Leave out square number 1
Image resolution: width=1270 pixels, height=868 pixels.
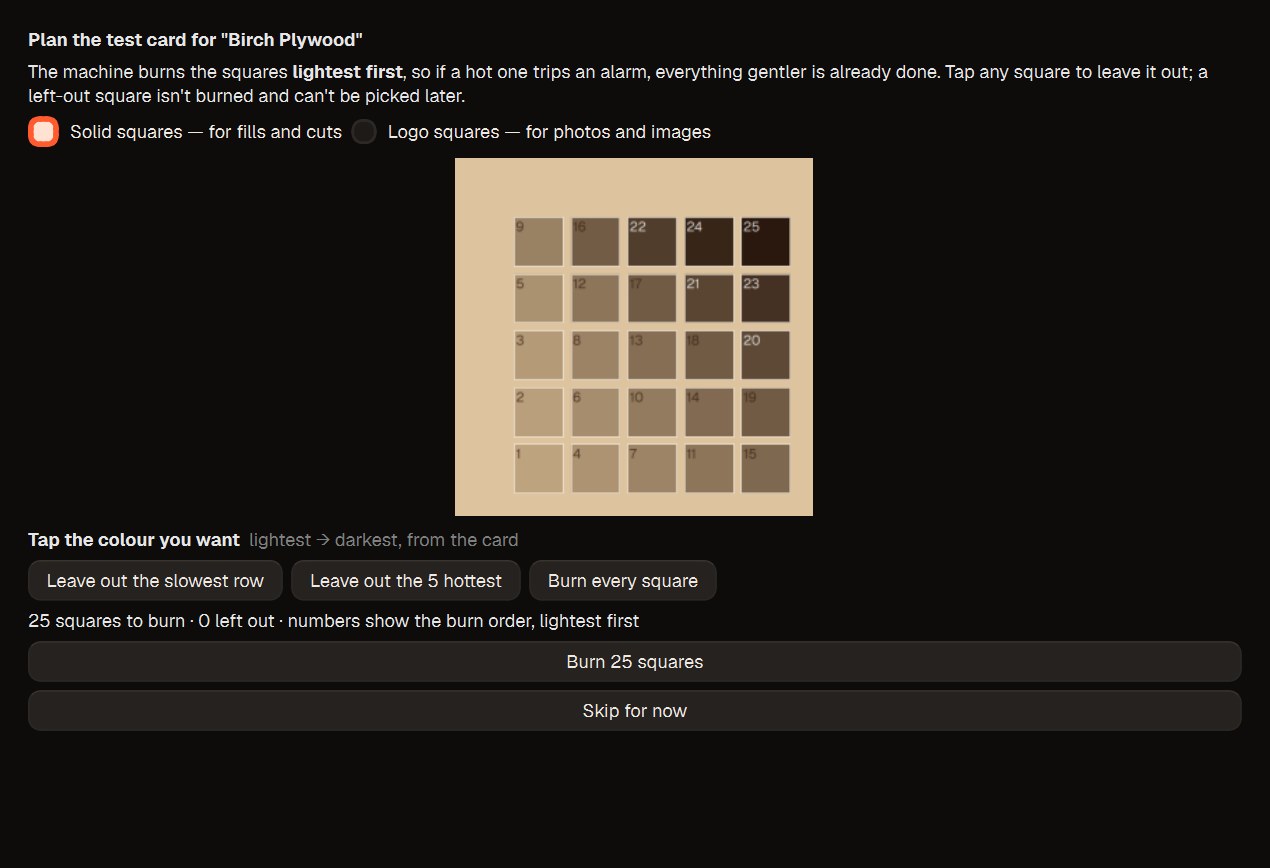tap(539, 469)
